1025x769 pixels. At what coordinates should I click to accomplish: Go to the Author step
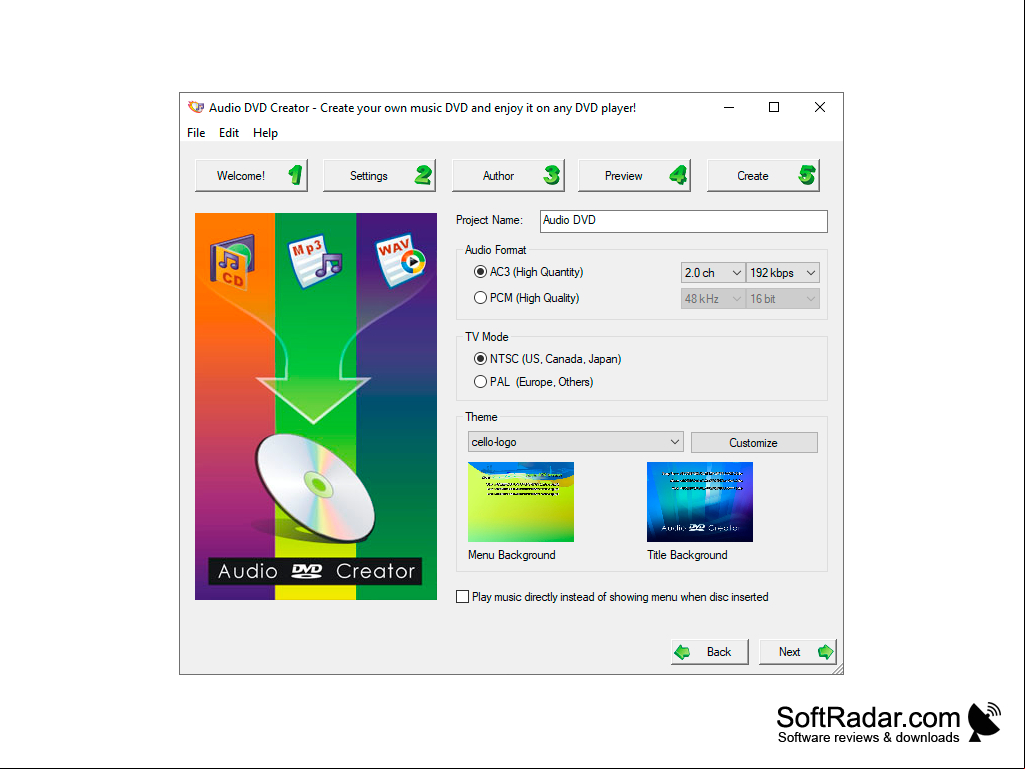coord(508,175)
